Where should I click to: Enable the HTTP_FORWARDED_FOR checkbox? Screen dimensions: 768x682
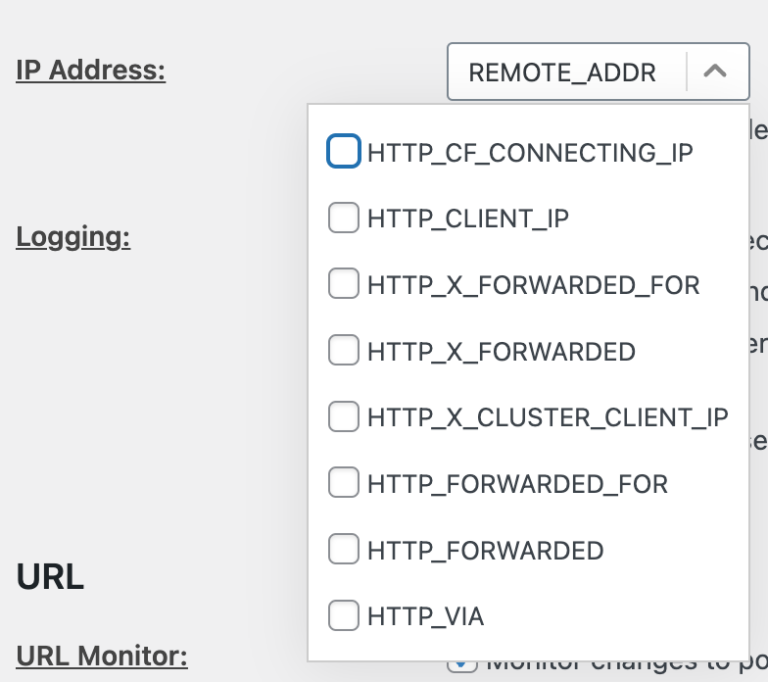[343, 484]
